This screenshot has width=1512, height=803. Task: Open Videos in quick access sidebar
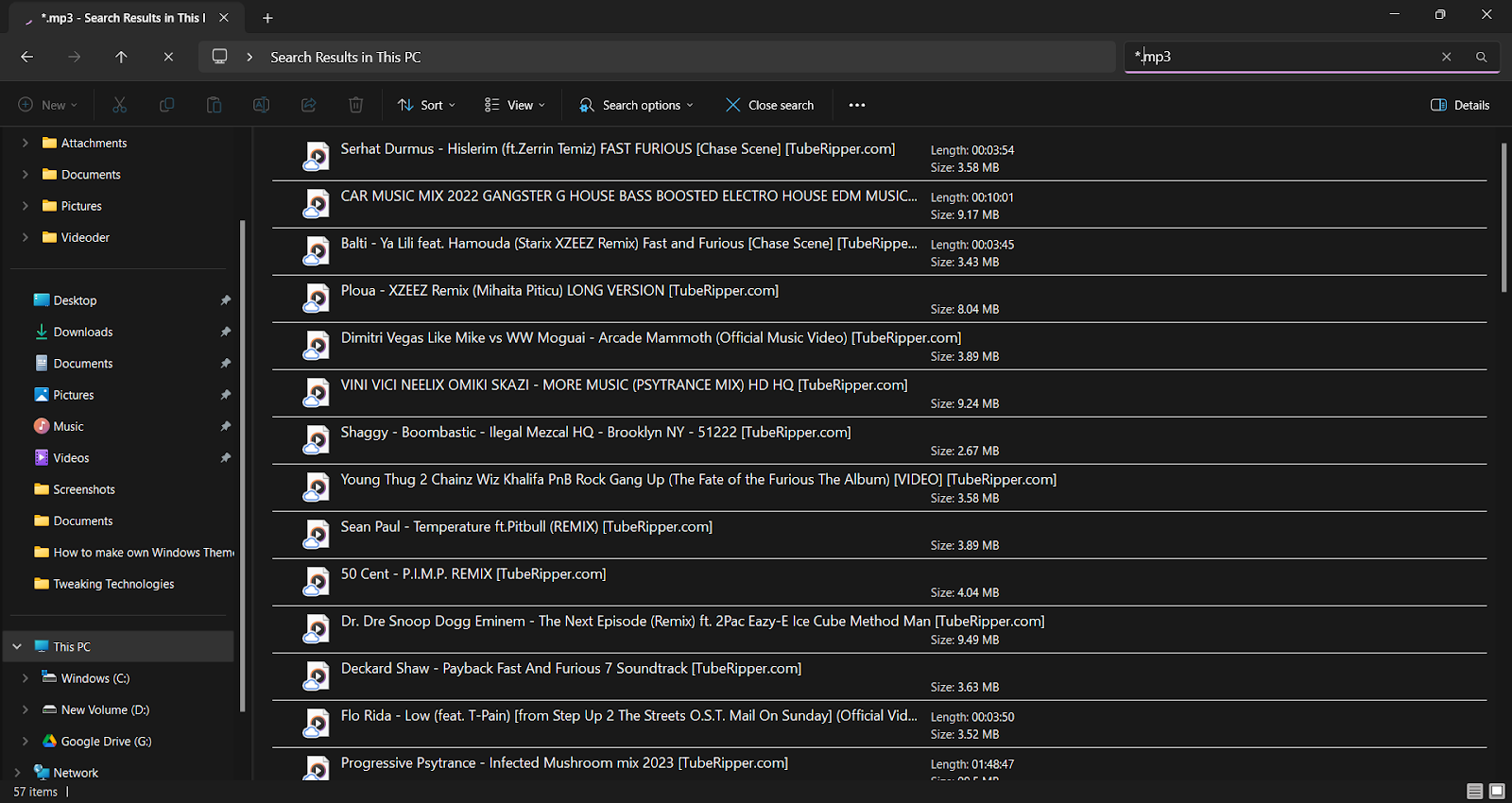point(71,457)
